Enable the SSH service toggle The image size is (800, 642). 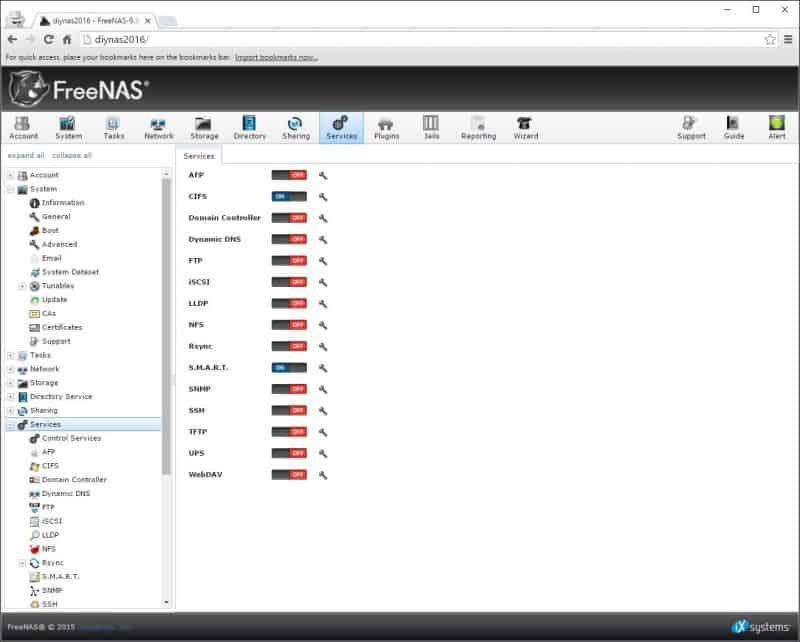pyautogui.click(x=289, y=411)
